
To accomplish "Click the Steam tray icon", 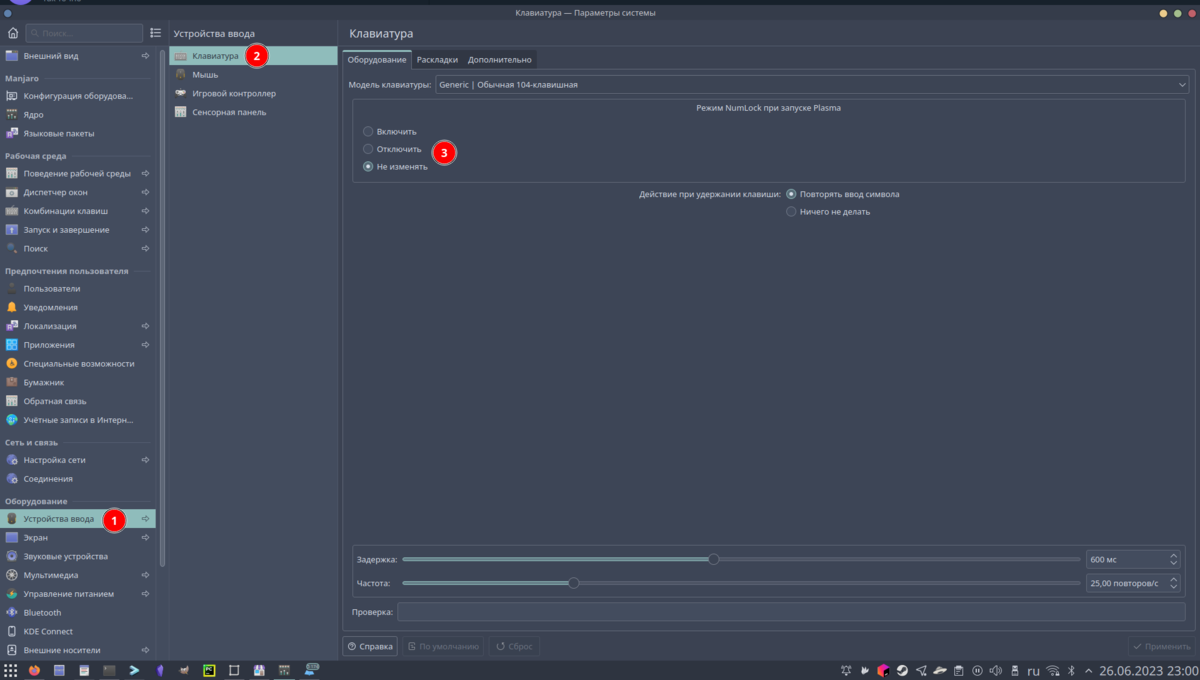I will (902, 670).
